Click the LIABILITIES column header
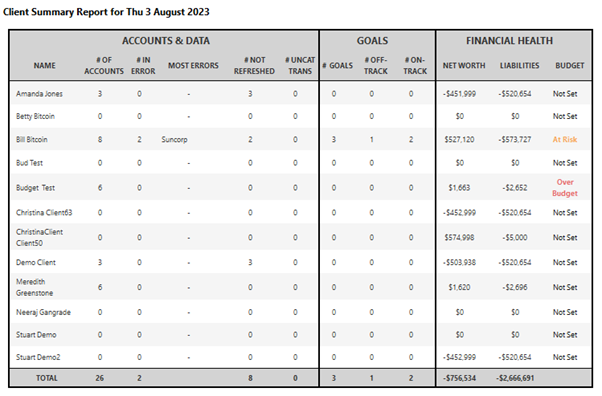 pos(519,66)
